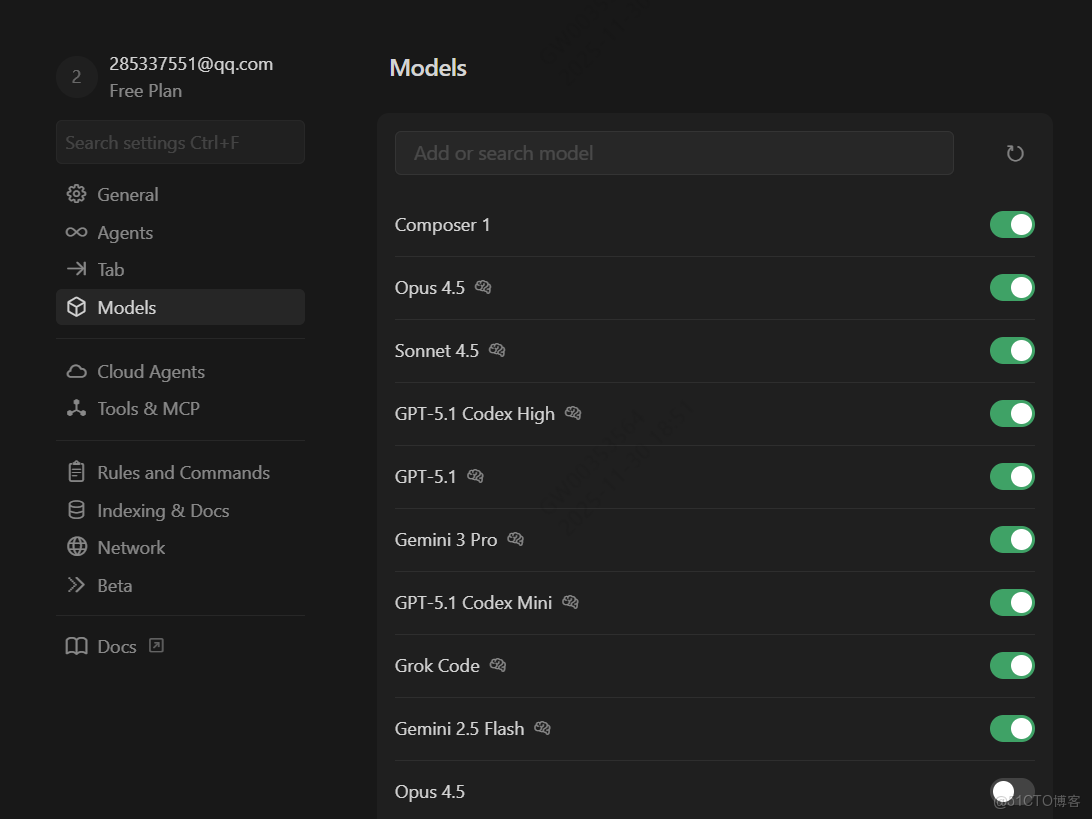Turn off the GPT-5.1 model switch

(1012, 476)
